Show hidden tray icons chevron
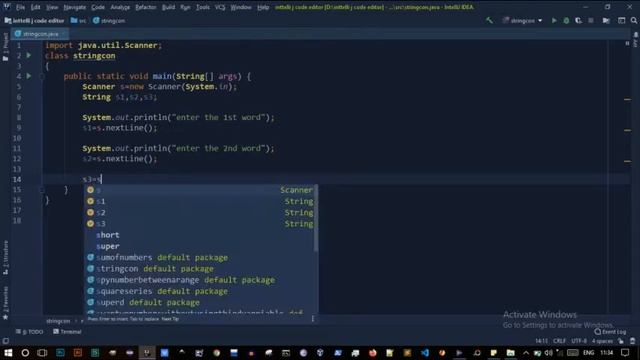The width and height of the screenshot is (640, 360). pos(526,353)
